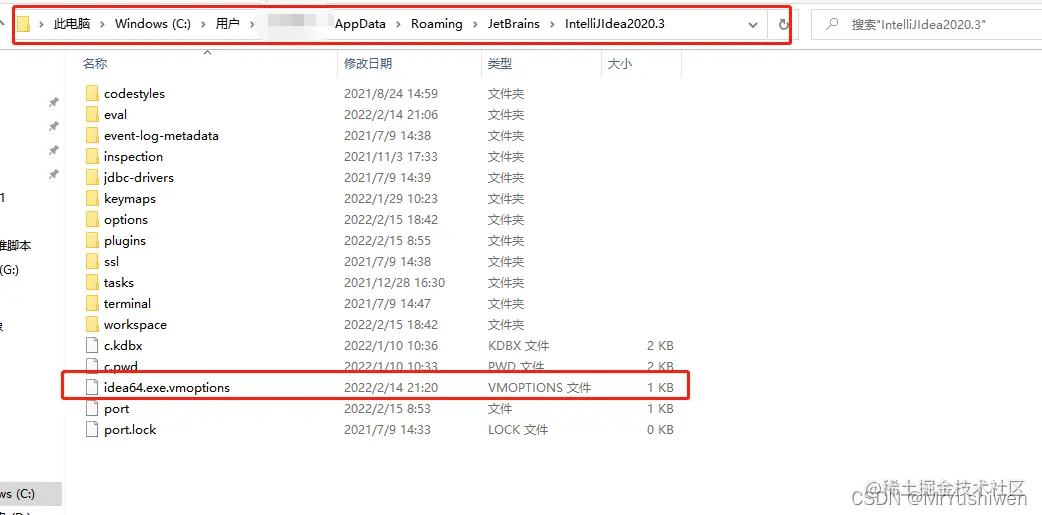Sort files by 大小 column header

619,64
